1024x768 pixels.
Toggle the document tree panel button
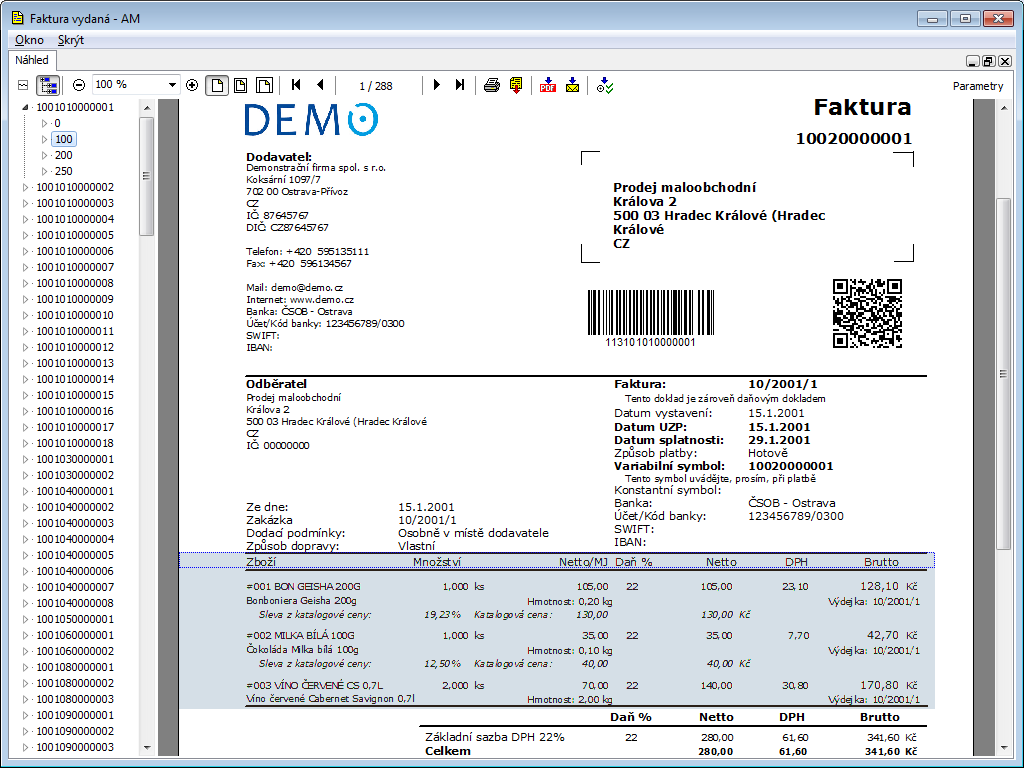pyautogui.click(x=48, y=86)
